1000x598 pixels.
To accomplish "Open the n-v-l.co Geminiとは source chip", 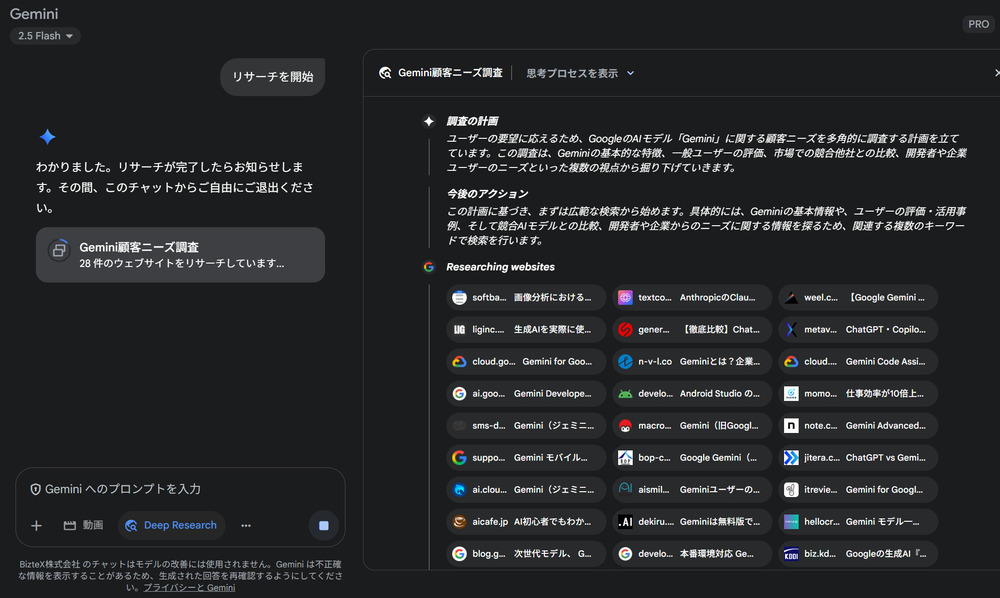I will (x=692, y=361).
